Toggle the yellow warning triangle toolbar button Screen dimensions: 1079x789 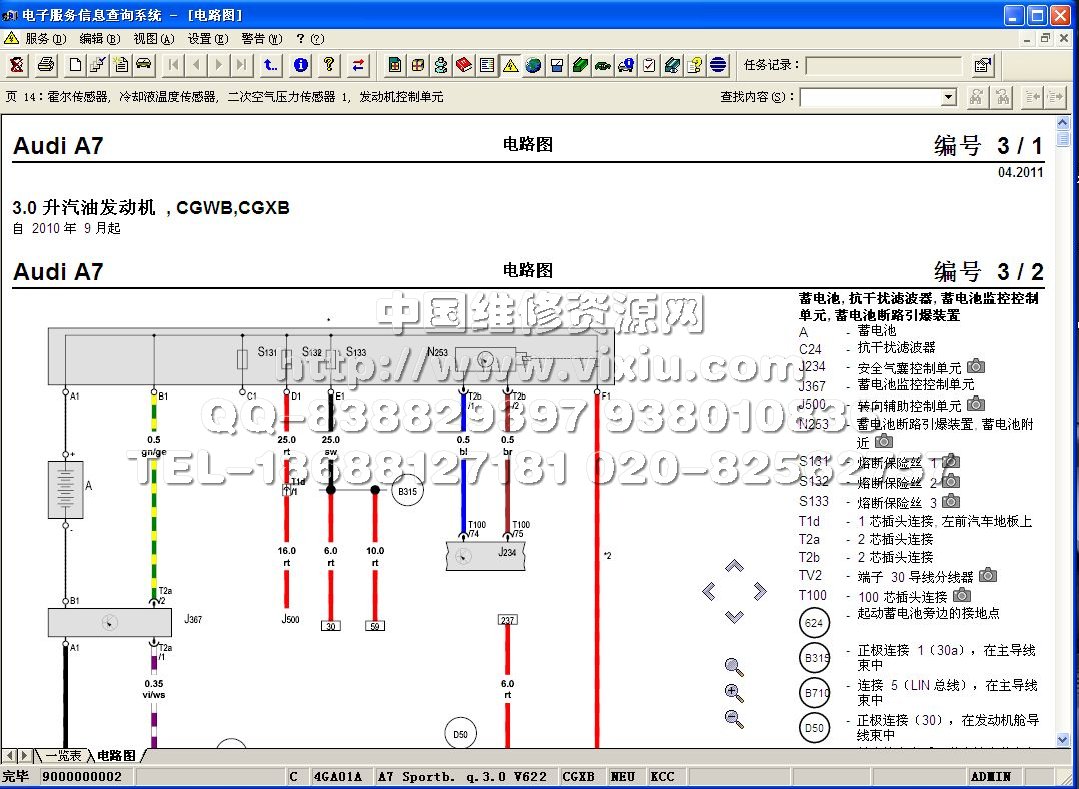tap(510, 65)
